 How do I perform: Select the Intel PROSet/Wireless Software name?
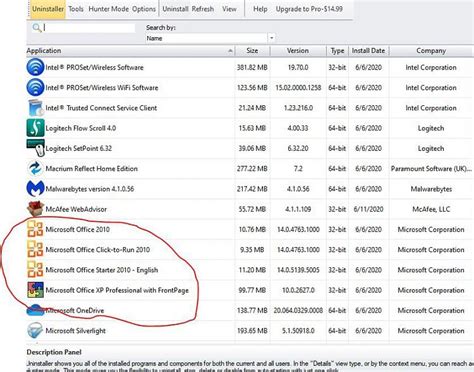[94, 67]
